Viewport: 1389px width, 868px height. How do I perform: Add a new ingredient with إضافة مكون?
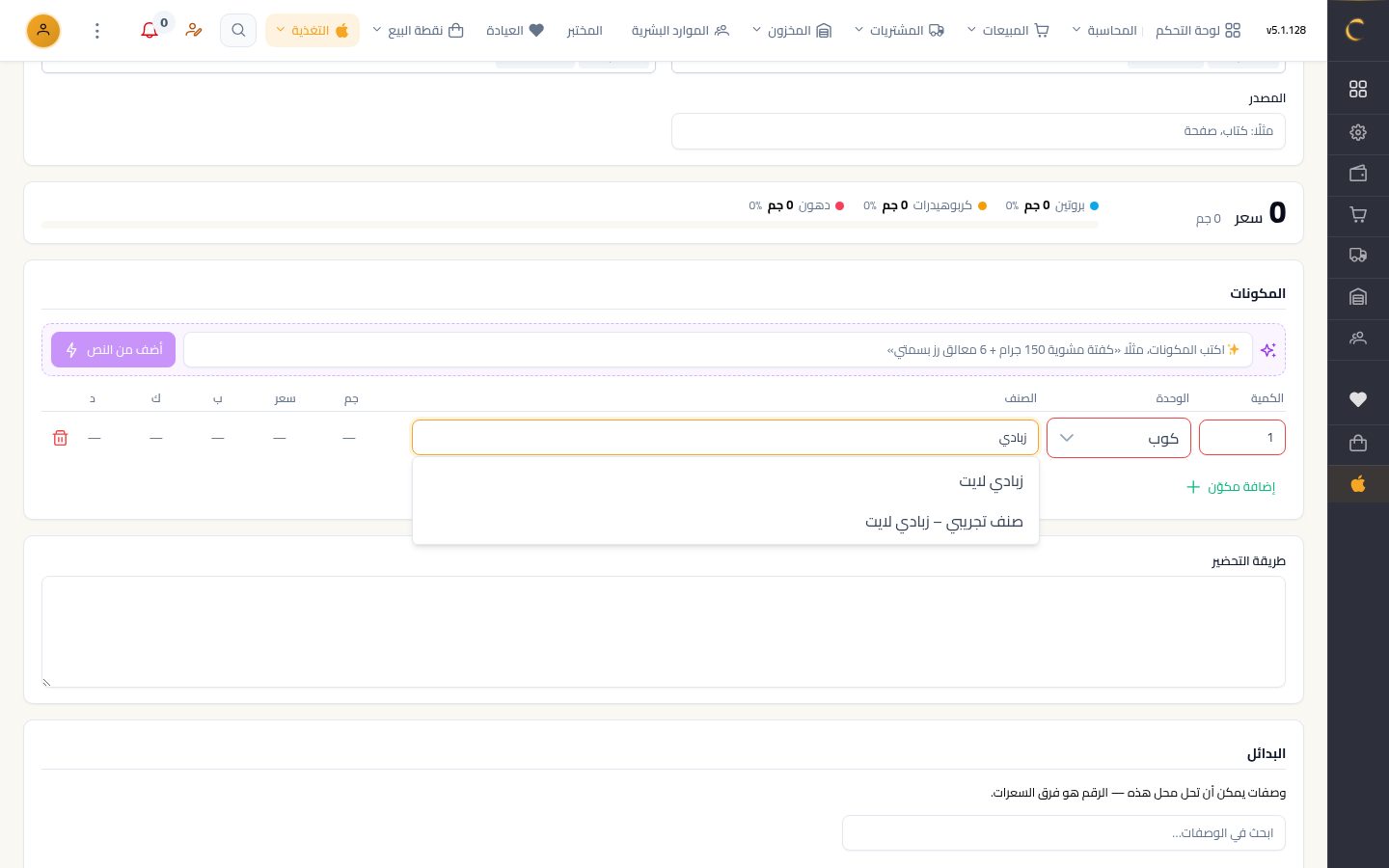point(1231,487)
